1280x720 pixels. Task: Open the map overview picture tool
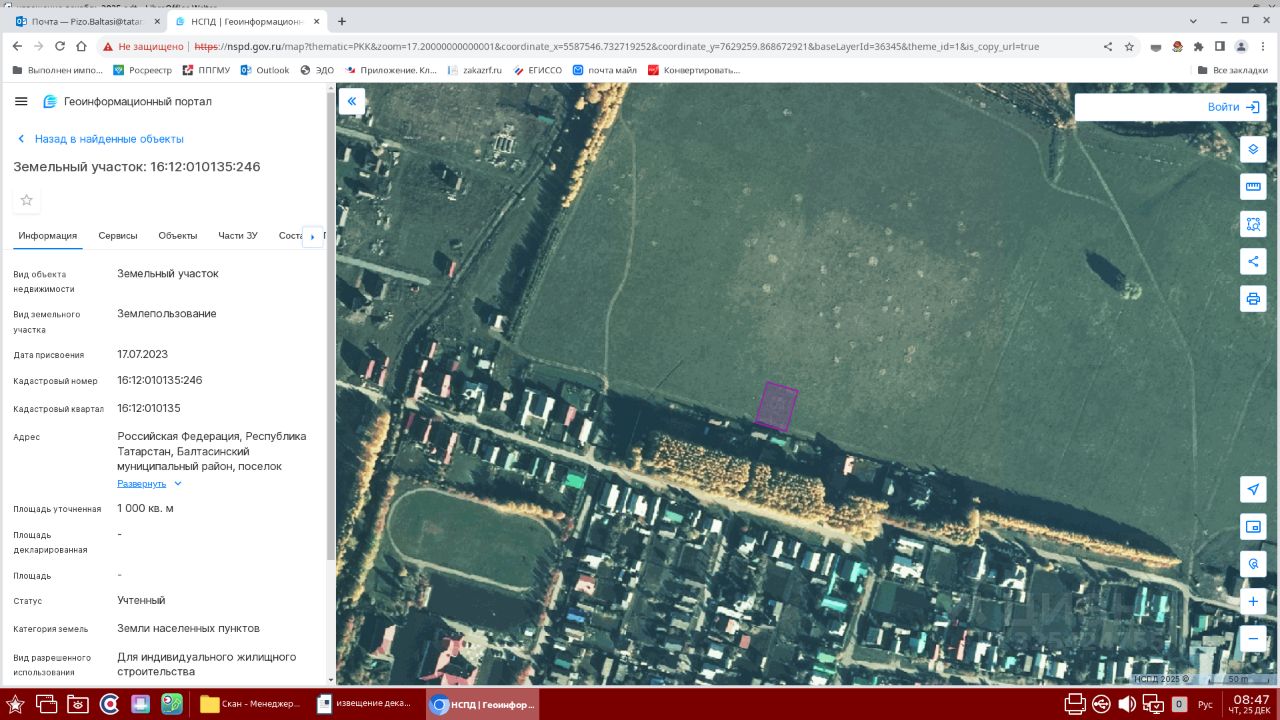1253,527
